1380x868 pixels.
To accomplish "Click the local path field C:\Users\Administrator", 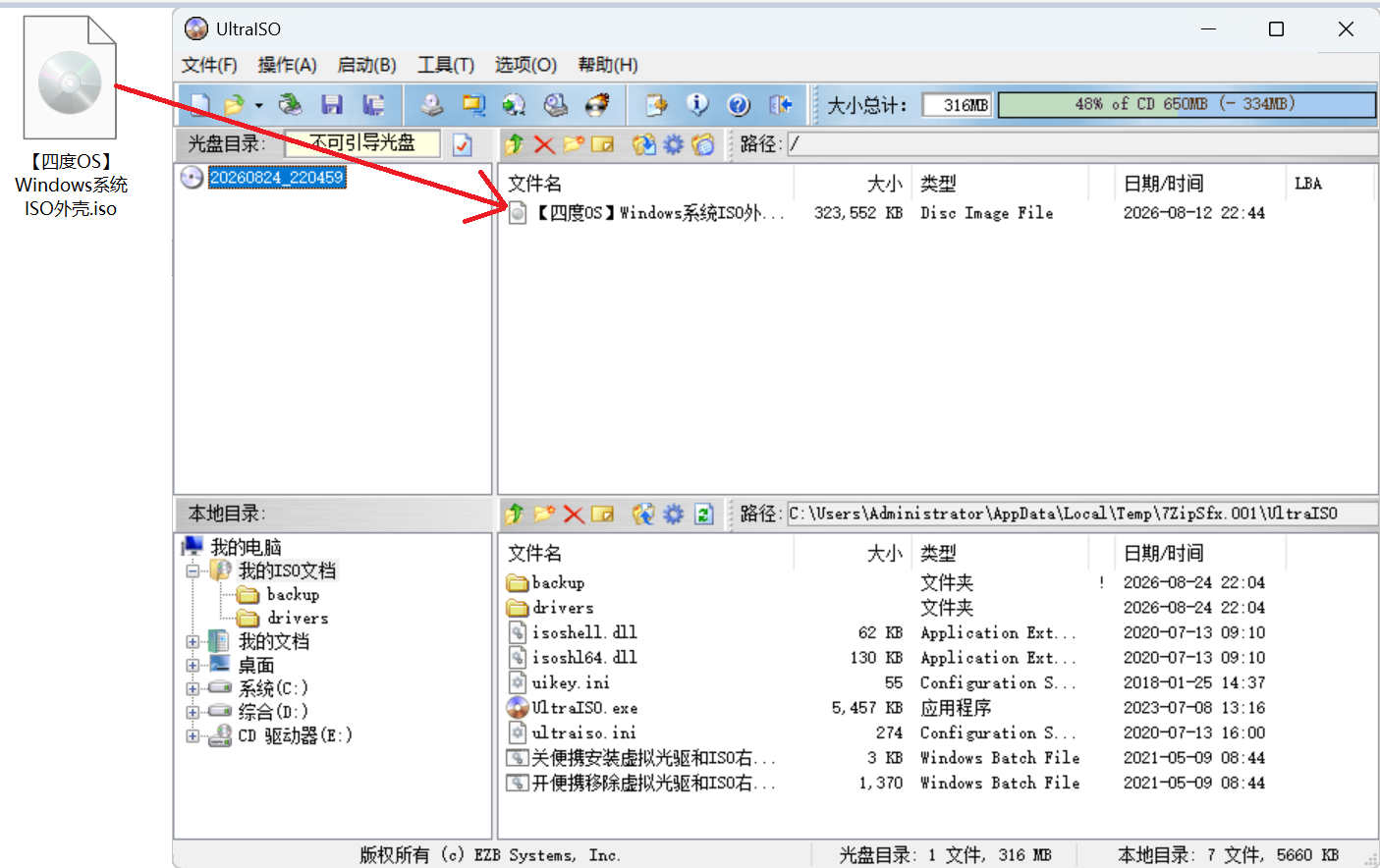I will tap(1082, 514).
